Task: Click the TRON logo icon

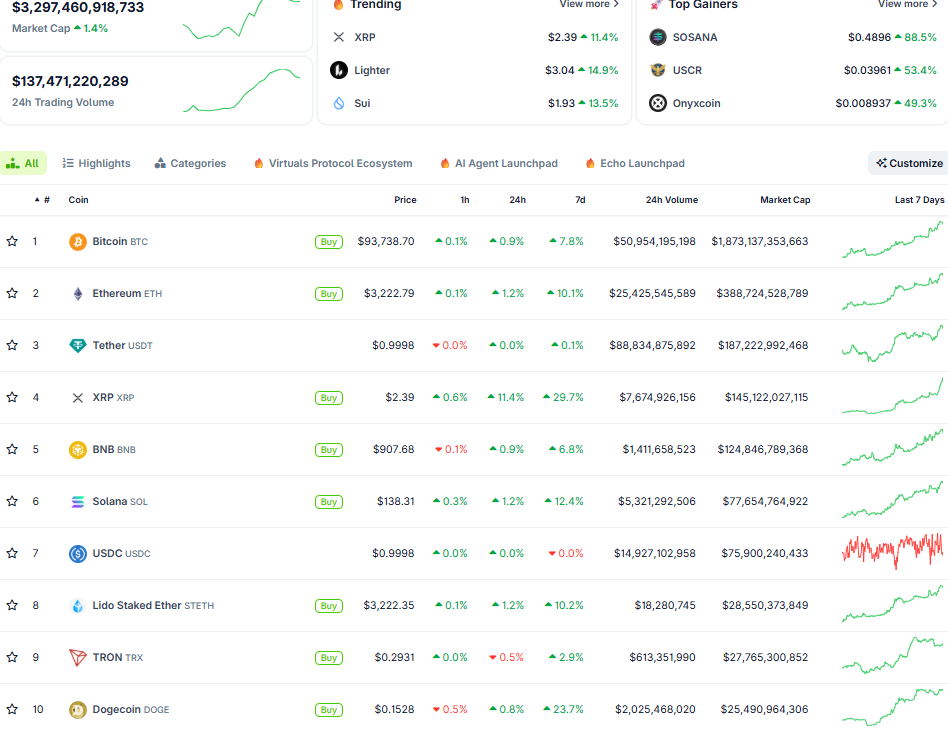Action: pyautogui.click(x=78, y=658)
